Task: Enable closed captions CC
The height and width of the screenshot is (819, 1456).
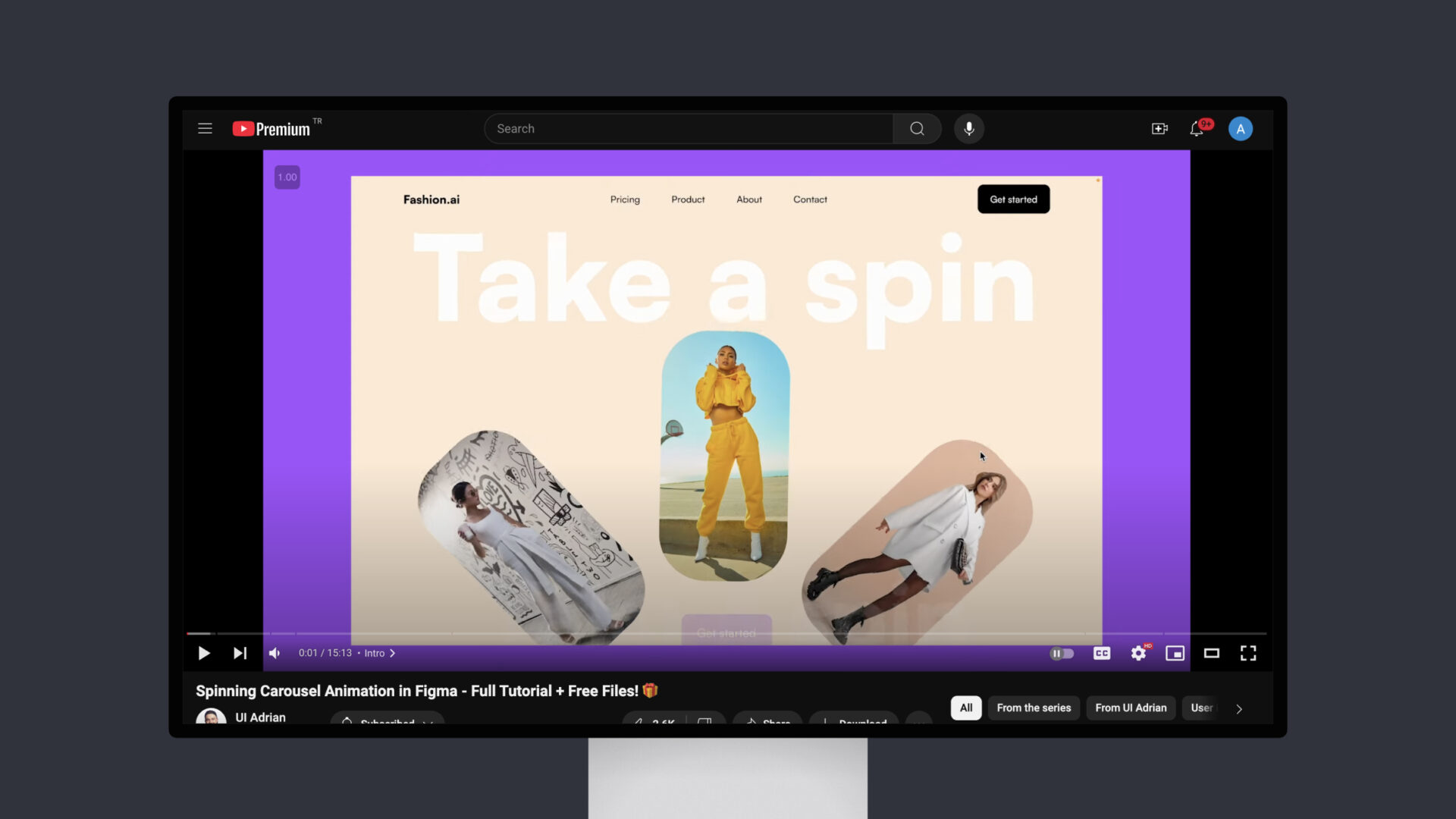Action: click(1101, 653)
